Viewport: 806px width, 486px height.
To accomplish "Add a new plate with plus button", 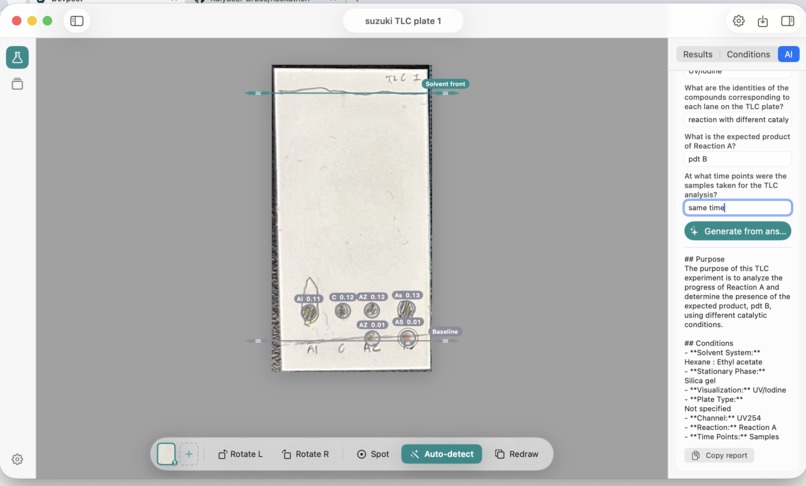I will click(x=189, y=454).
